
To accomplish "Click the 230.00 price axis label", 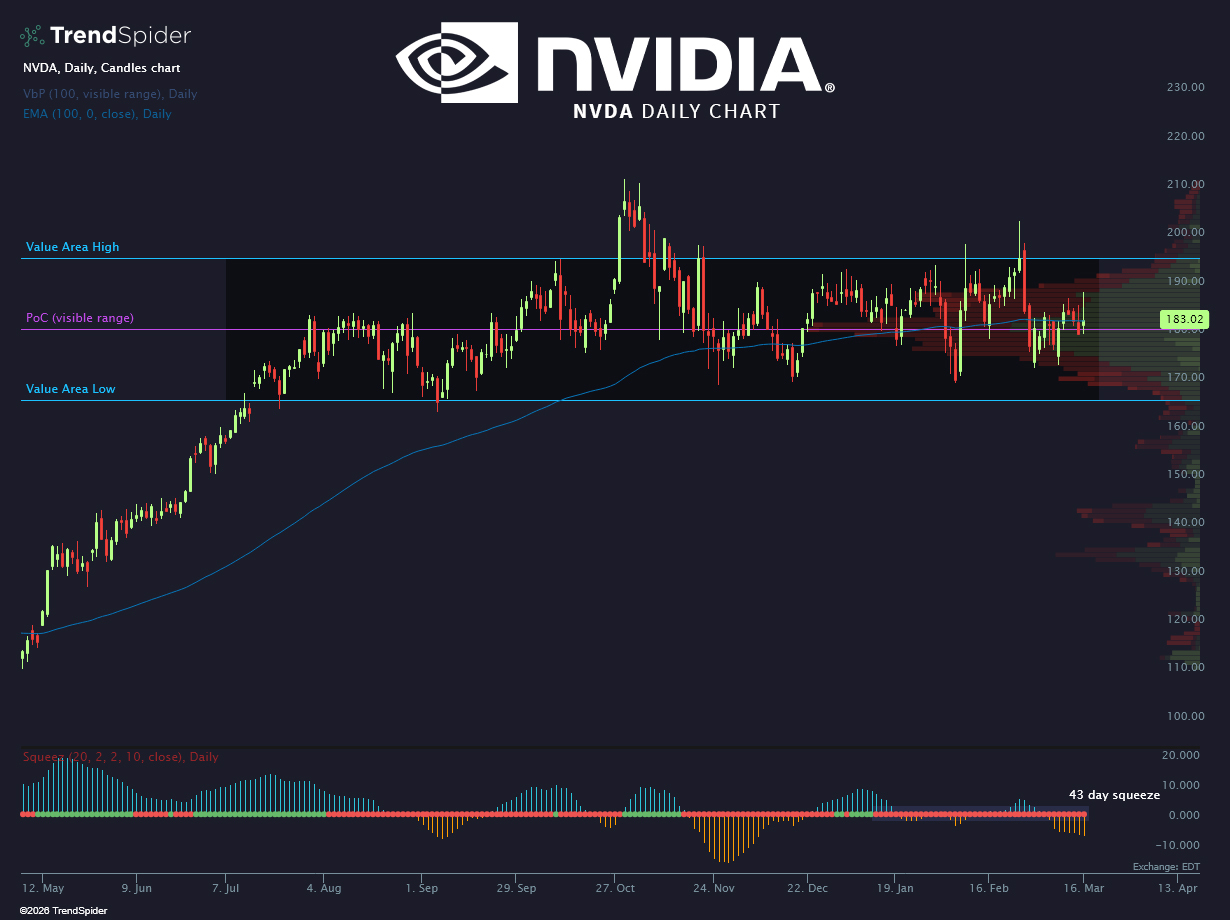I will click(1185, 87).
